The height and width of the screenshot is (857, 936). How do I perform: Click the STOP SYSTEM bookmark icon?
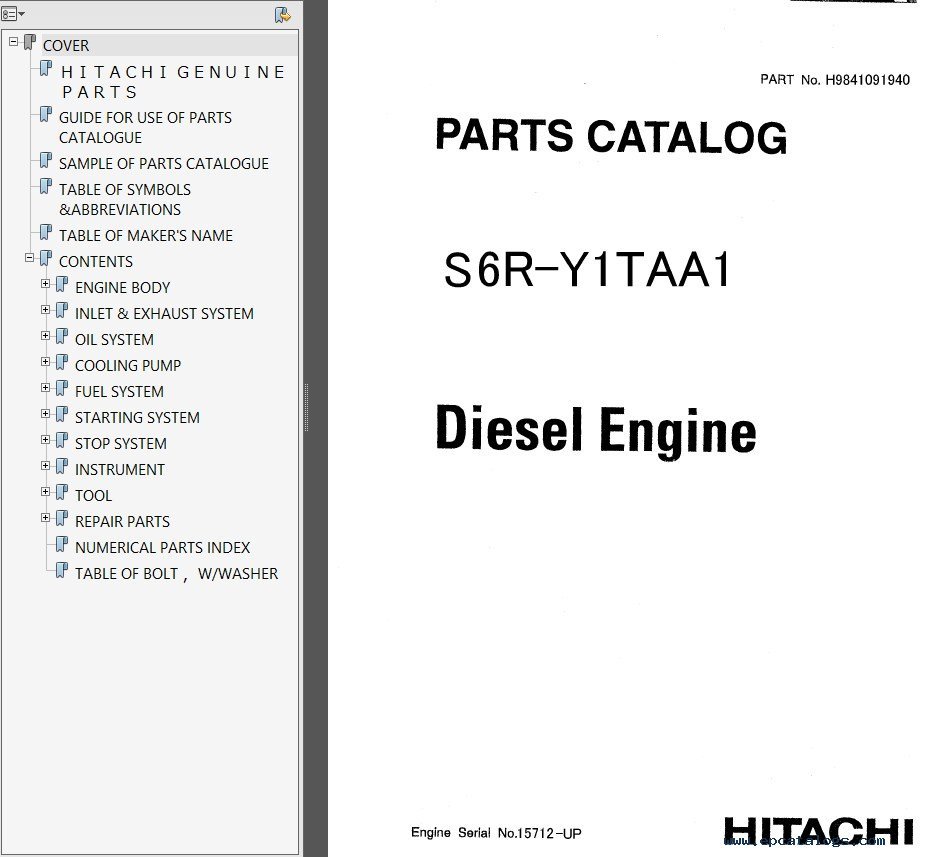(x=62, y=440)
